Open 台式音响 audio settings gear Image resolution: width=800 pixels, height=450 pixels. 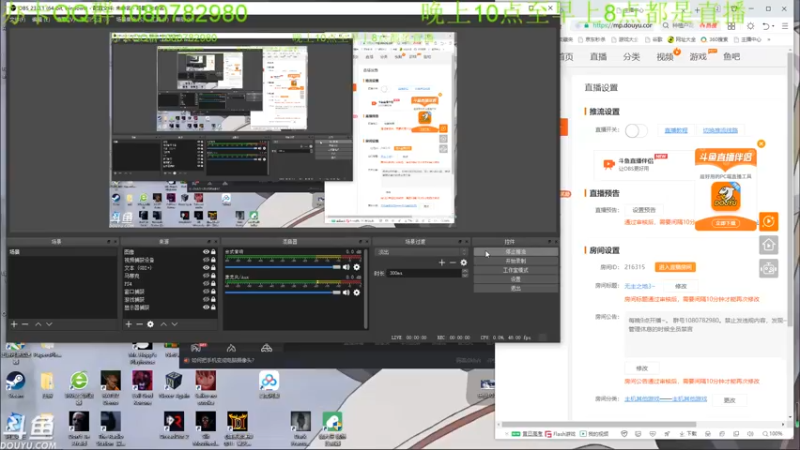click(357, 267)
